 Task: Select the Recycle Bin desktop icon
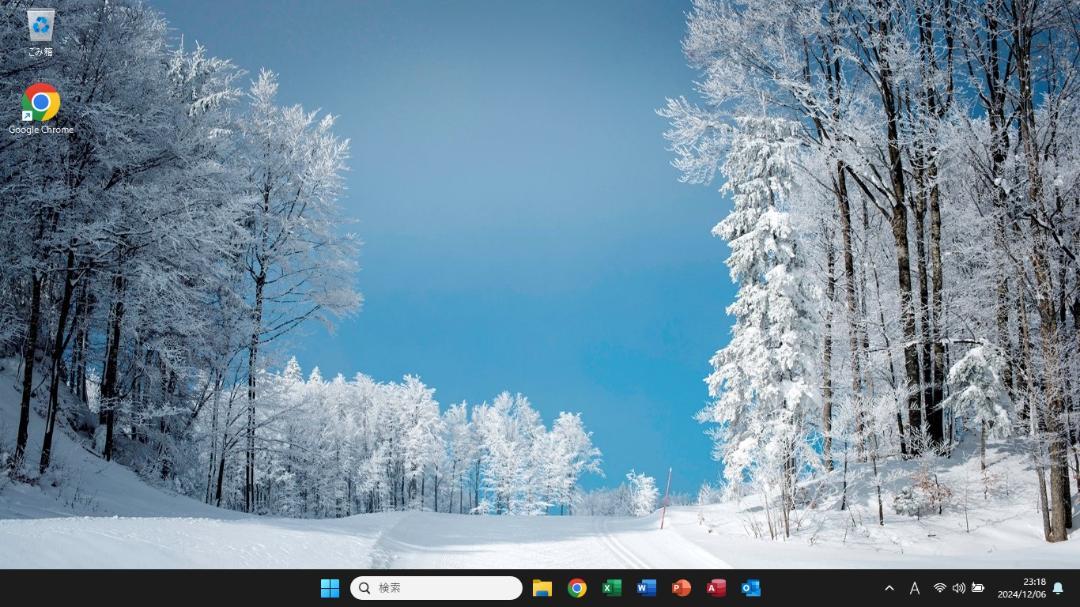[x=41, y=32]
